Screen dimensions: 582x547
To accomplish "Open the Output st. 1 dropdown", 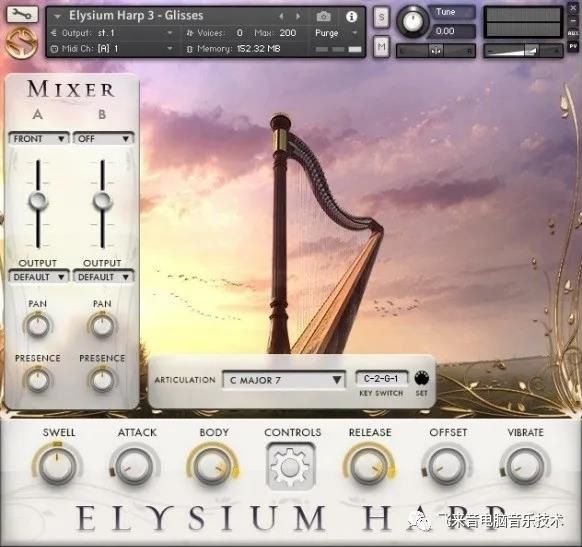I will click(x=111, y=33).
